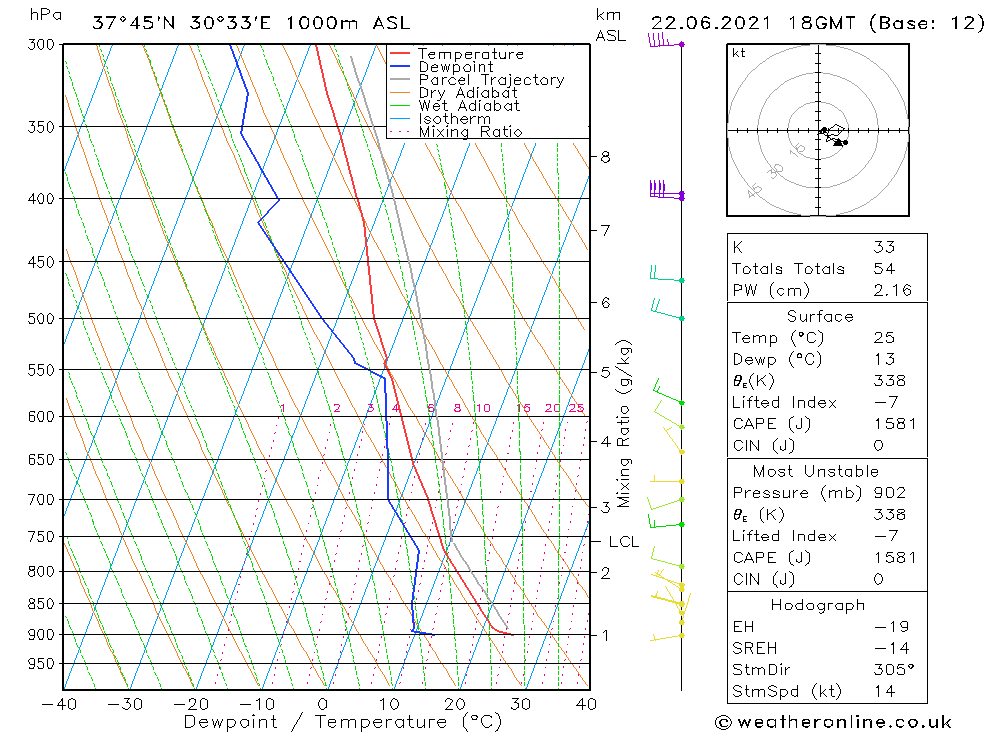Click the blue Dewpoint legend line swatch

400,66
